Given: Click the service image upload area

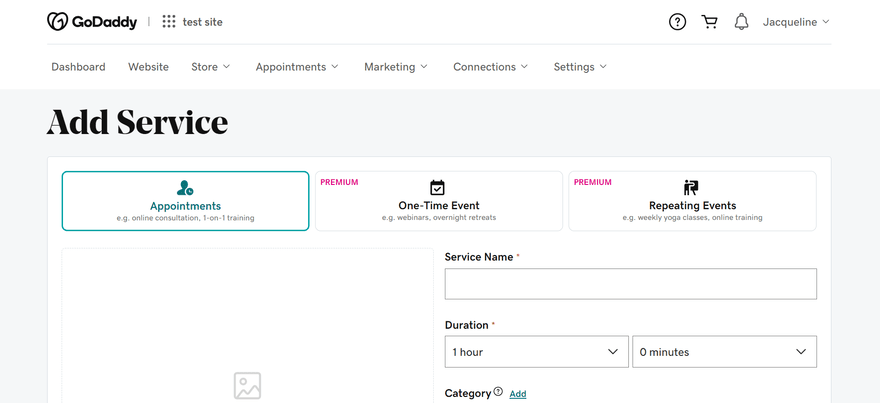Looking at the screenshot, I should tap(247, 326).
